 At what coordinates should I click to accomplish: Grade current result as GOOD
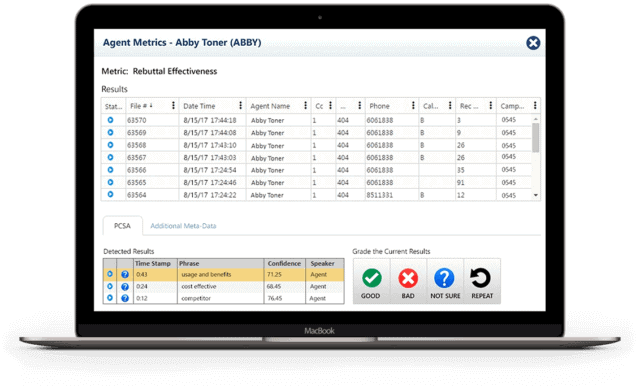click(x=371, y=281)
